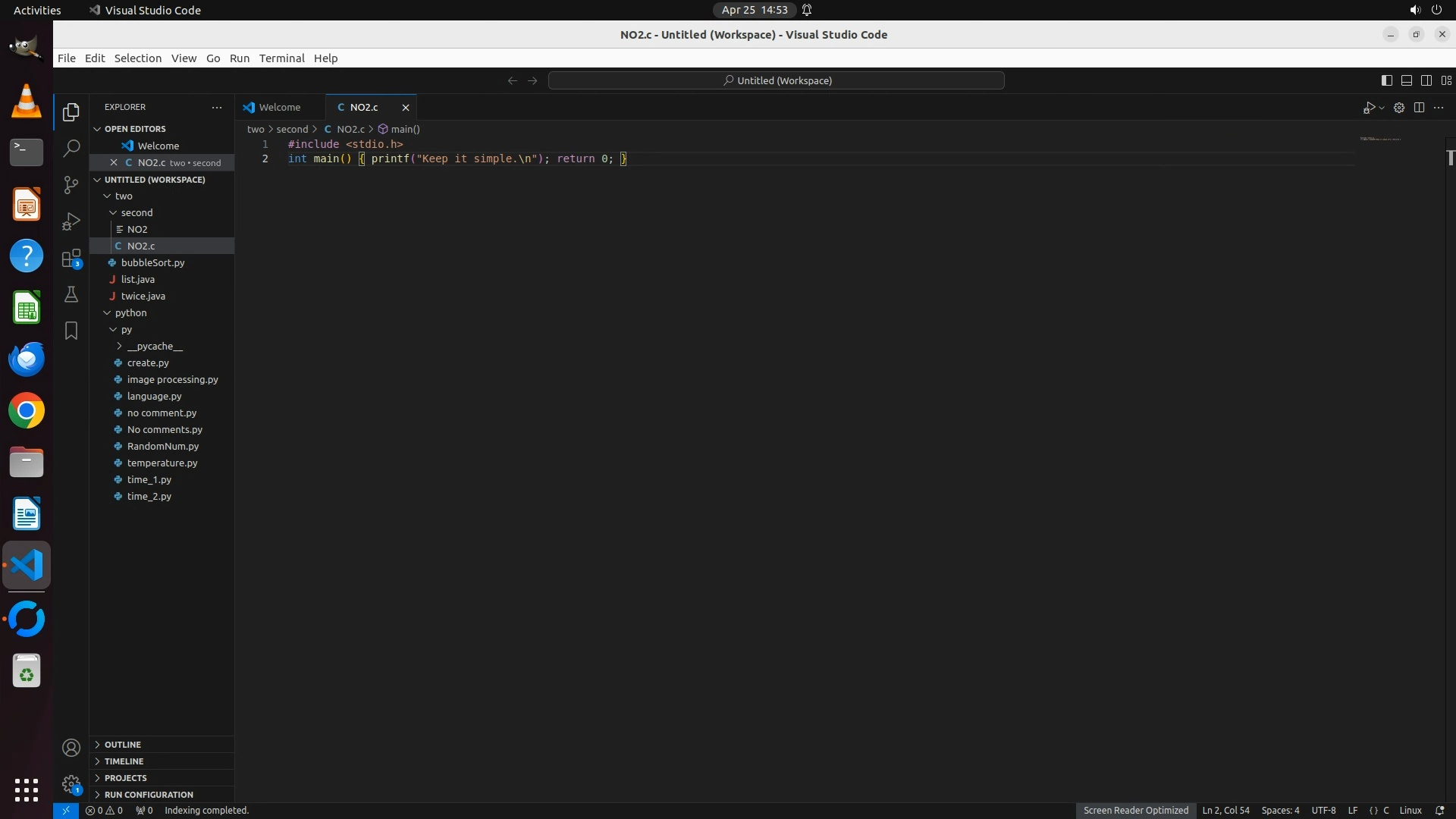Image resolution: width=1456 pixels, height=819 pixels.
Task: Click the editor gear settings icon
Action: [x=1399, y=108]
